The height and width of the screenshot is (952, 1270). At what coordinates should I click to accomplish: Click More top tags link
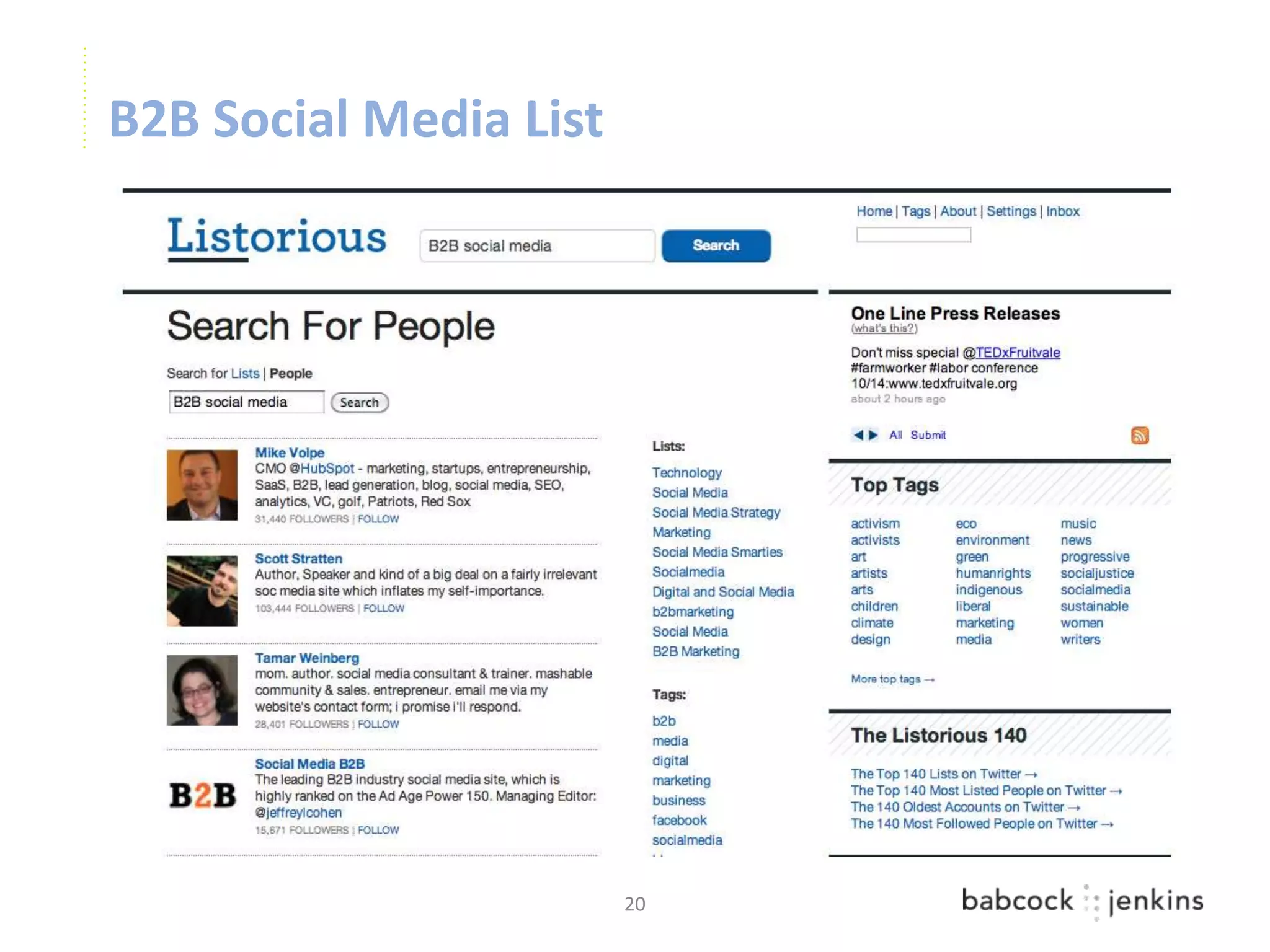(892, 679)
